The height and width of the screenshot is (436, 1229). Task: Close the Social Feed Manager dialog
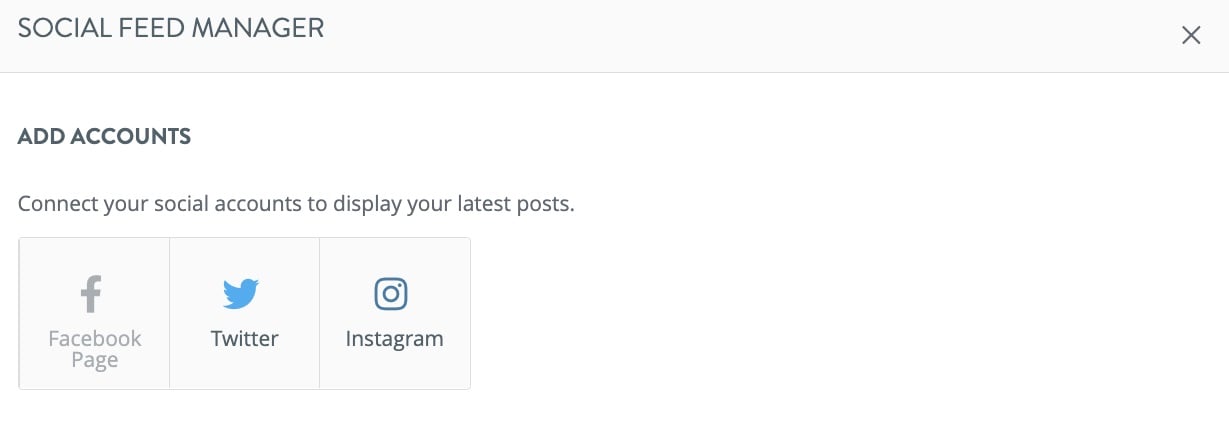(1191, 36)
